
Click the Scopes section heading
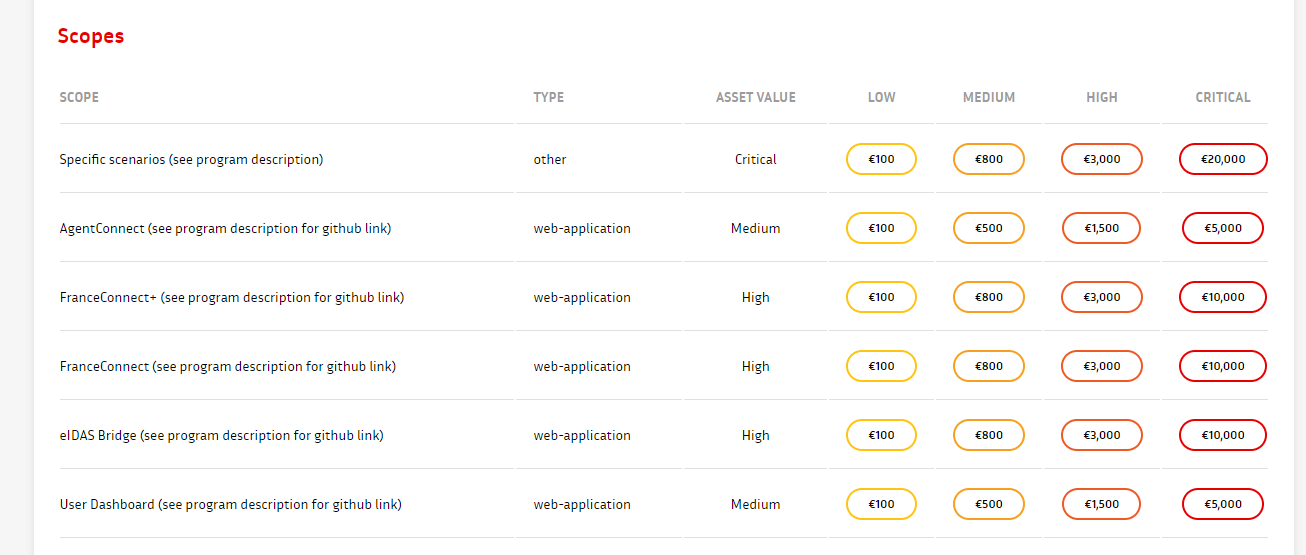point(91,36)
